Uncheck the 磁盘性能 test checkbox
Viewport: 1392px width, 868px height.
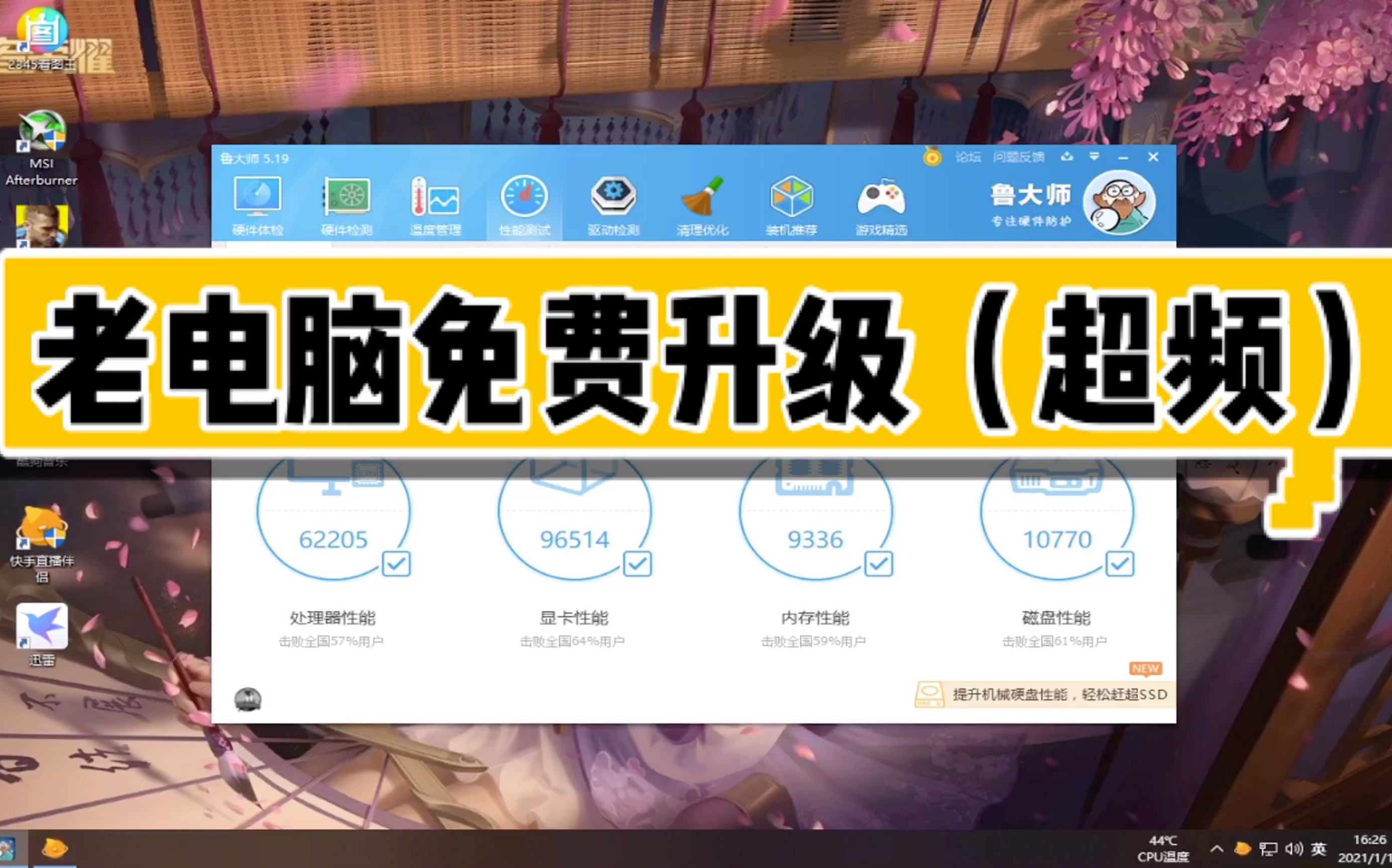pyautogui.click(x=1120, y=564)
